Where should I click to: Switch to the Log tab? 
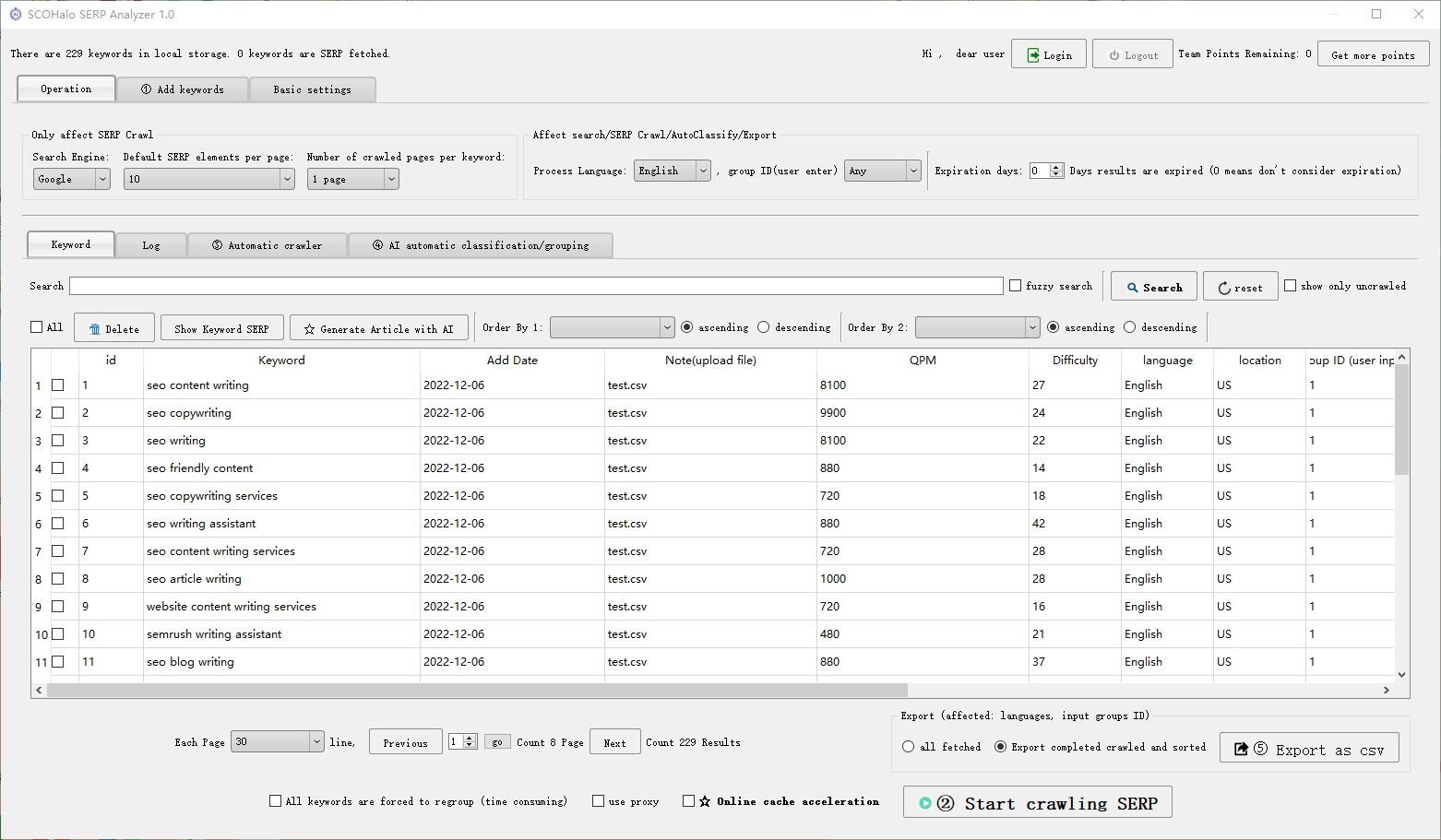point(151,245)
